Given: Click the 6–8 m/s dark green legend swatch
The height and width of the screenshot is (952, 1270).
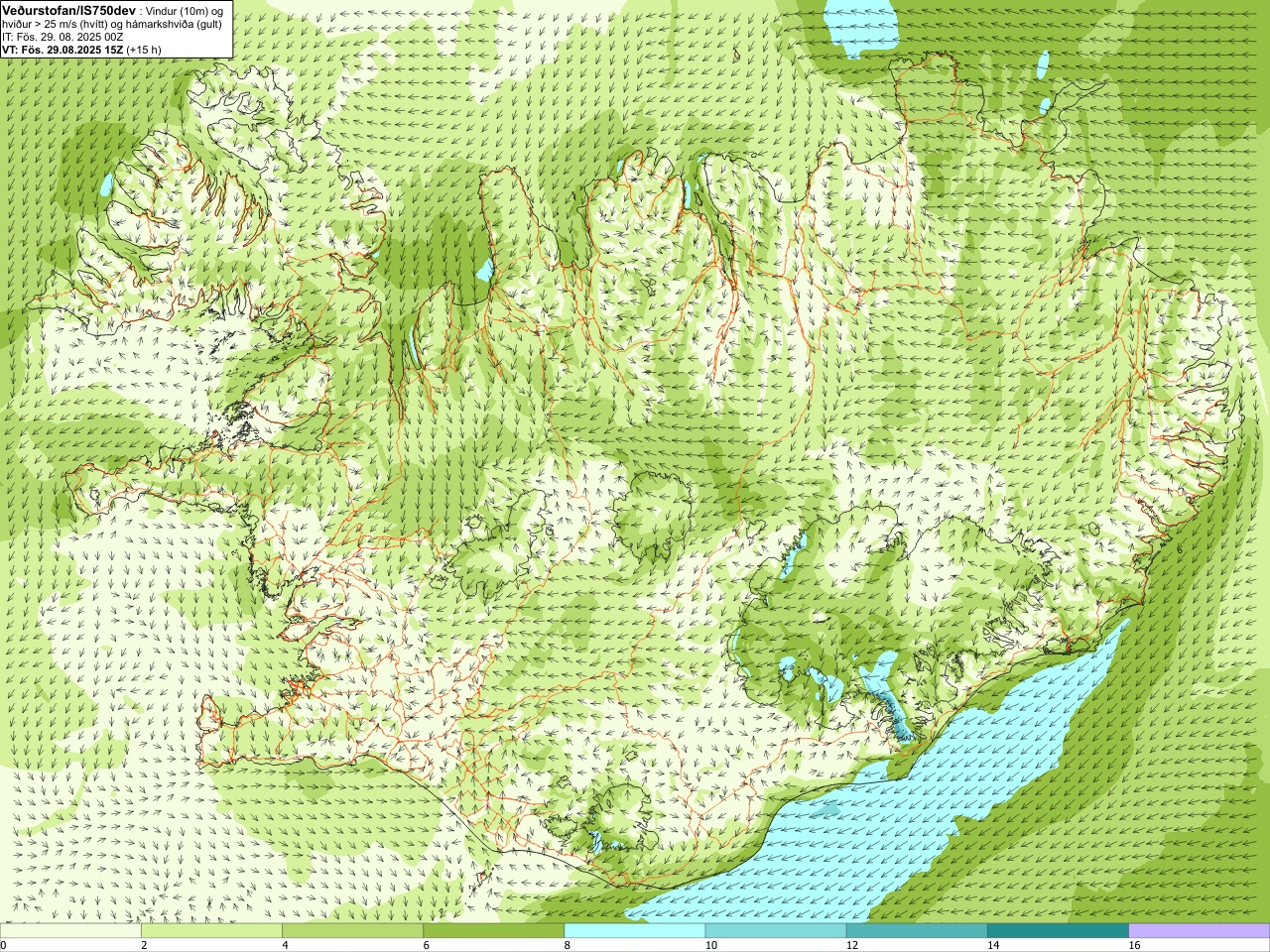Looking at the screenshot, I should coord(493,931).
